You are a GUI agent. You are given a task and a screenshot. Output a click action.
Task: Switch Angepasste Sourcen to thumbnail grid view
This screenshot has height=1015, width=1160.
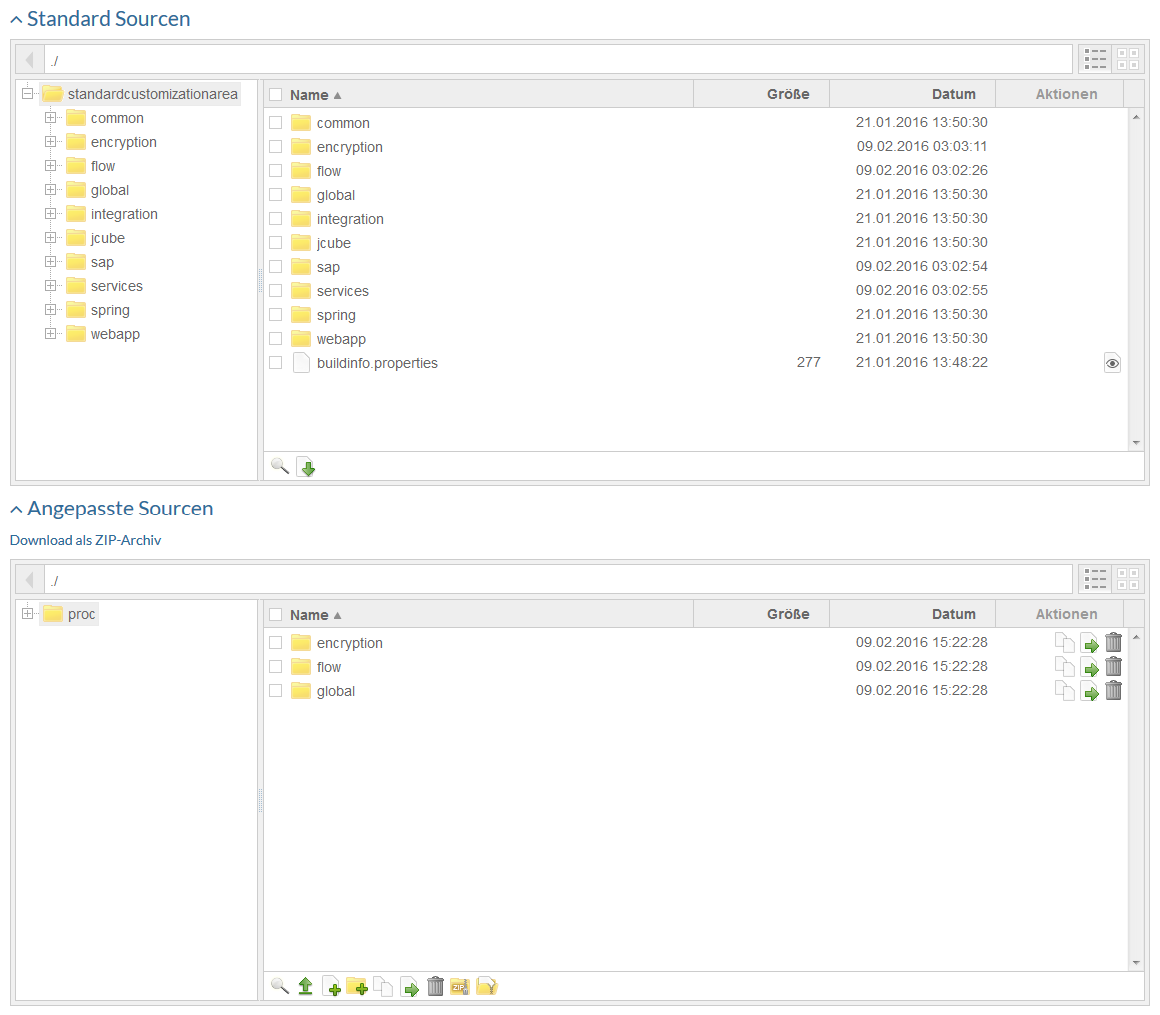(x=1128, y=579)
